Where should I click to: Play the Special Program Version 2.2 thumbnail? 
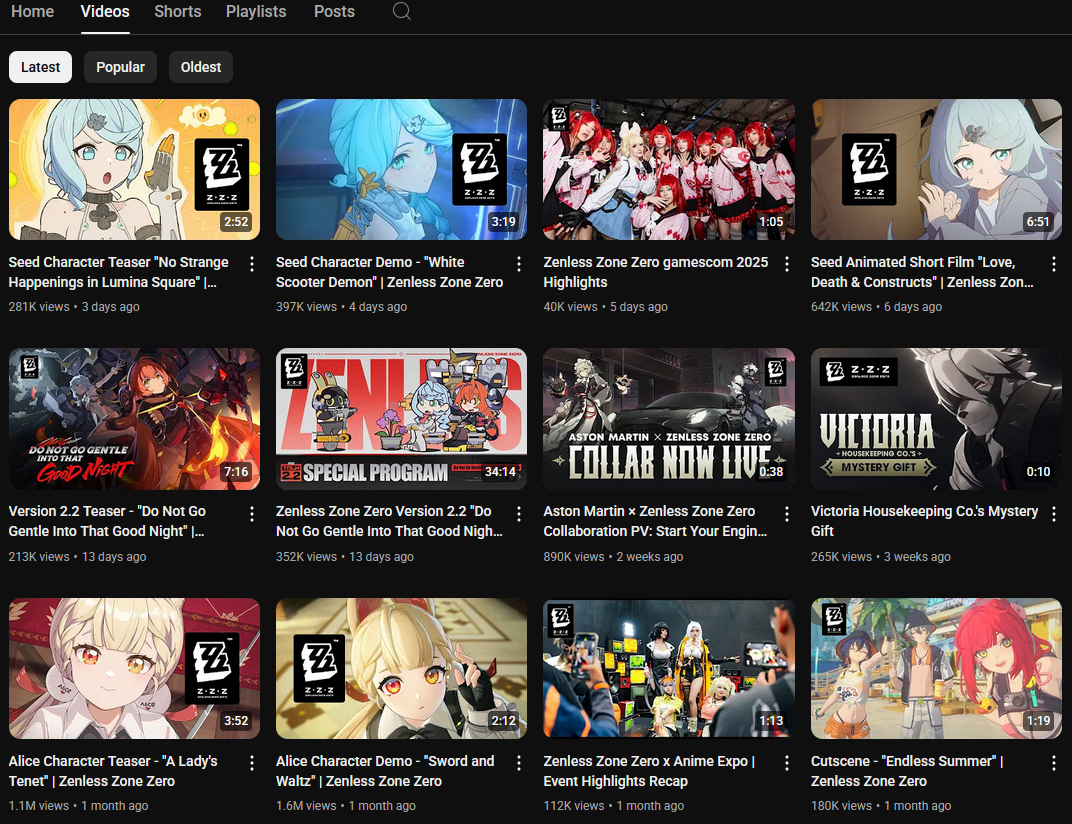point(401,418)
